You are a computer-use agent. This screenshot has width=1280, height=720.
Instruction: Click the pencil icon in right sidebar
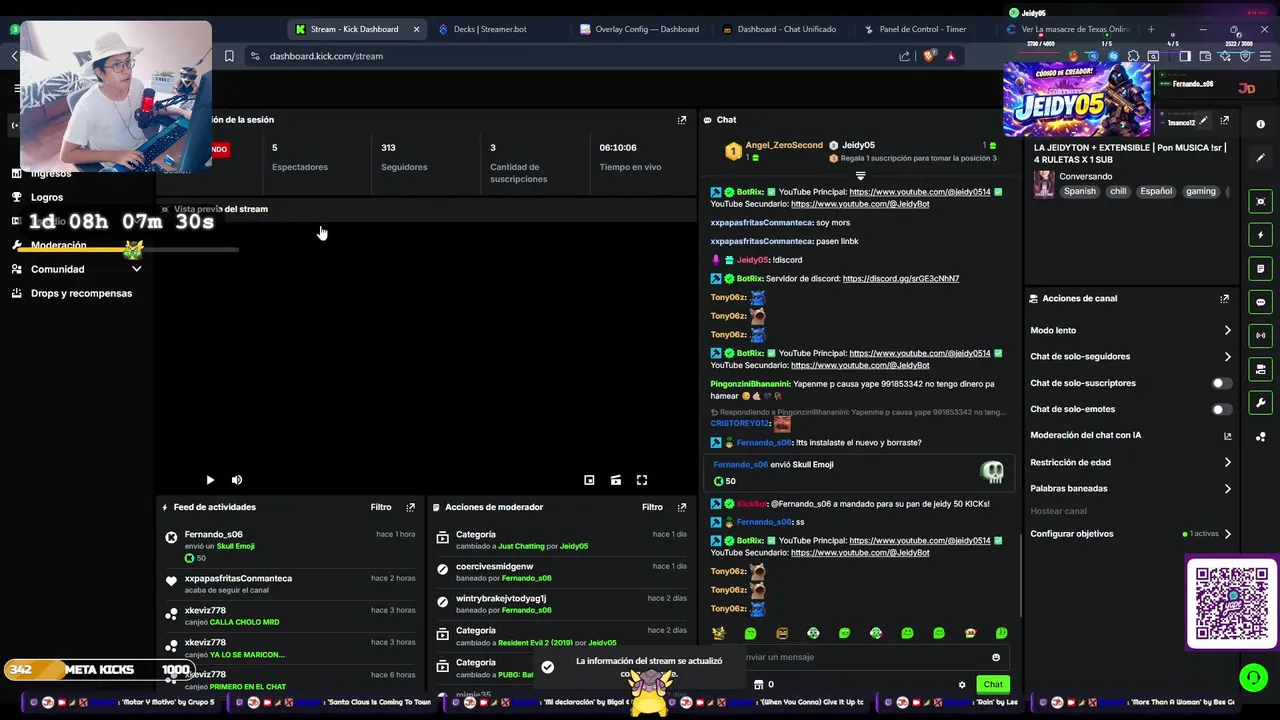[1260, 157]
